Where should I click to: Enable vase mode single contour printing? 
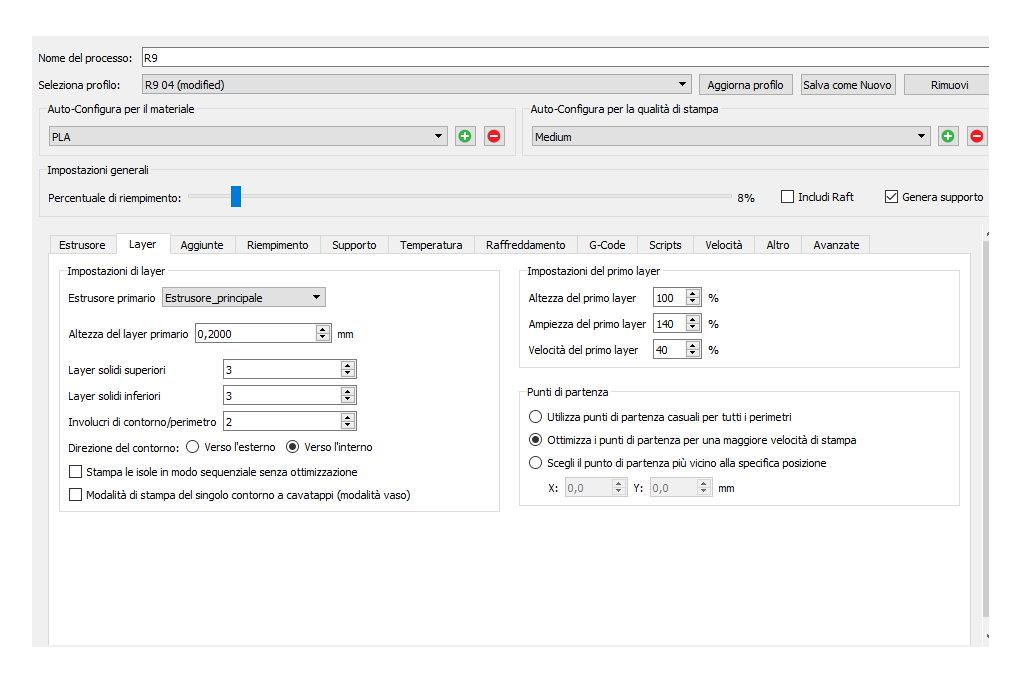click(76, 494)
